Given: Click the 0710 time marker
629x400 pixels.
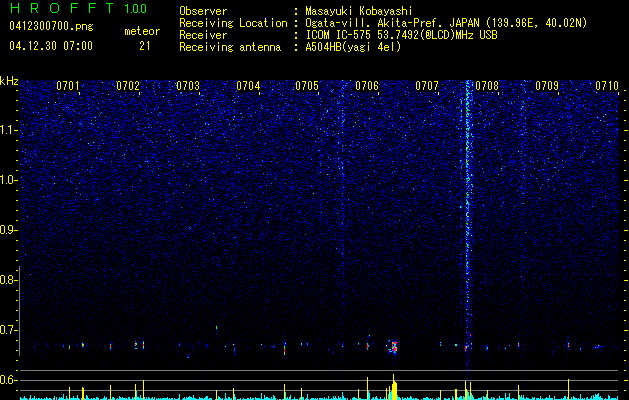Looking at the screenshot, I should click(x=607, y=86).
